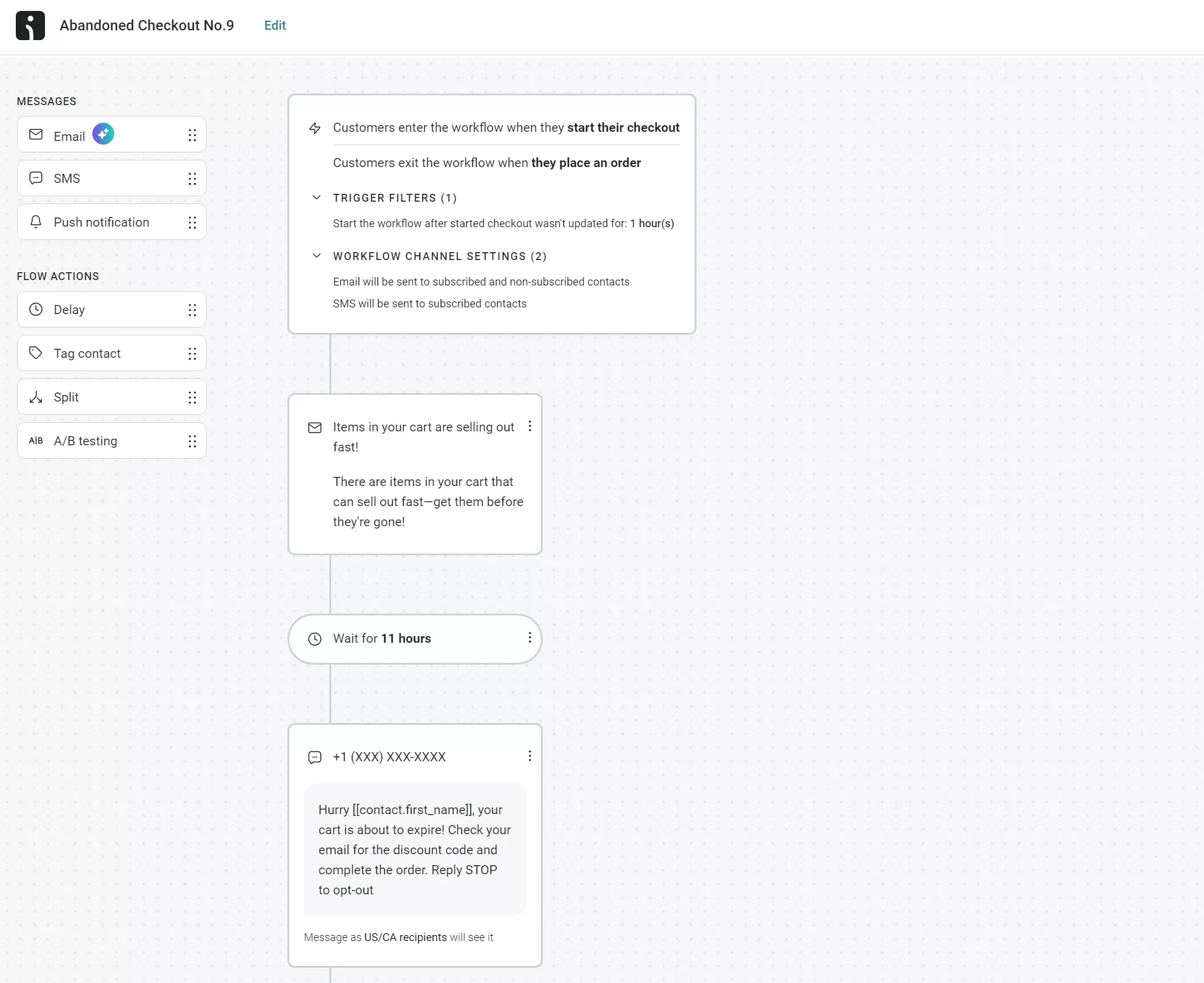Image resolution: width=1204 pixels, height=983 pixels.
Task: Collapse the Trigger Filters section
Action: (x=316, y=197)
